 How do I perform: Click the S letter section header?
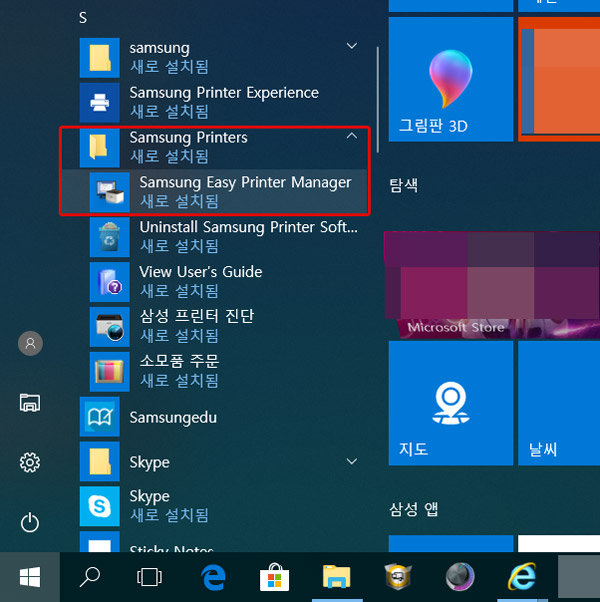83,18
